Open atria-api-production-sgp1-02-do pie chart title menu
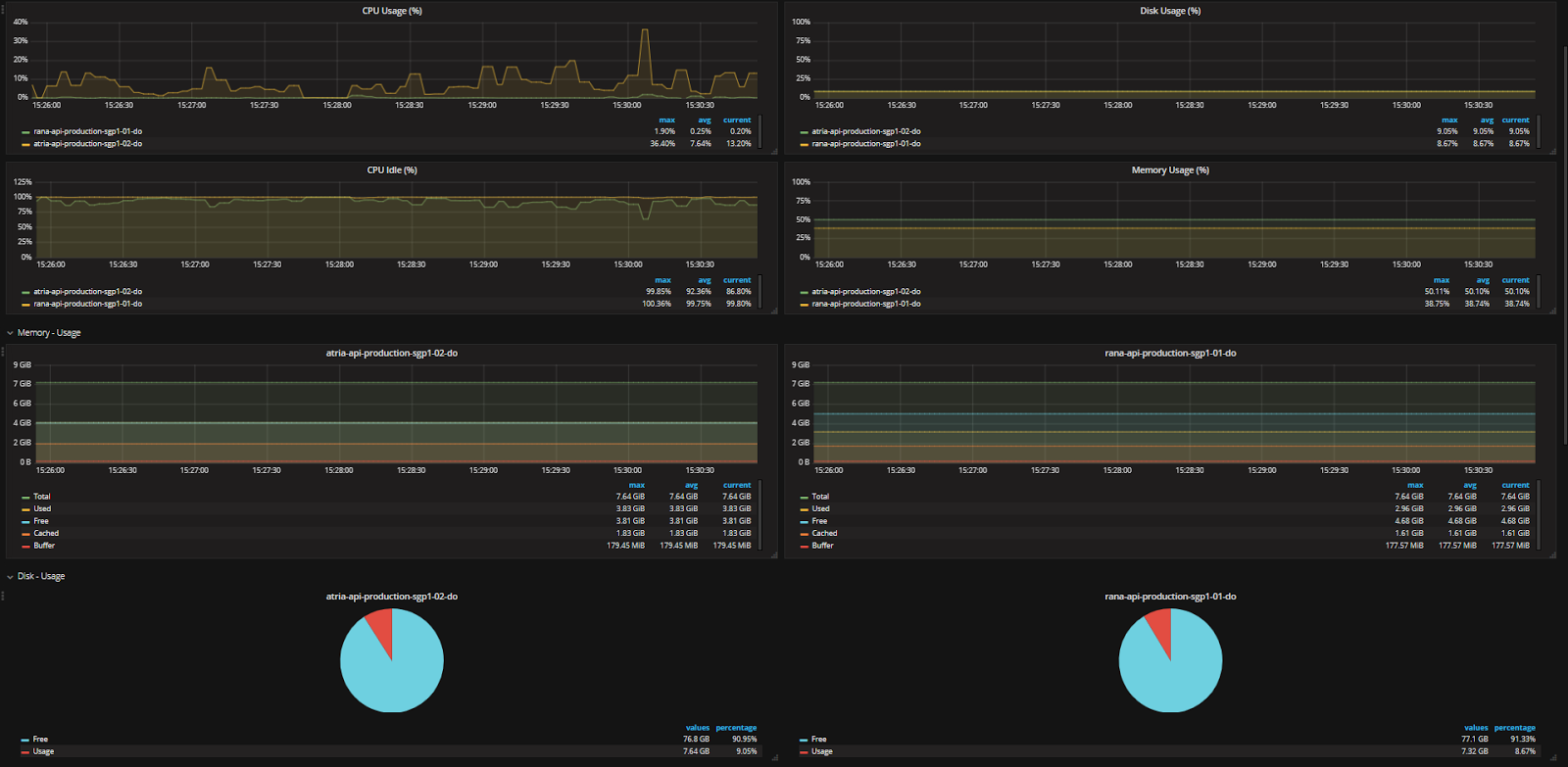Viewport: 1568px width, 767px height. tap(392, 597)
